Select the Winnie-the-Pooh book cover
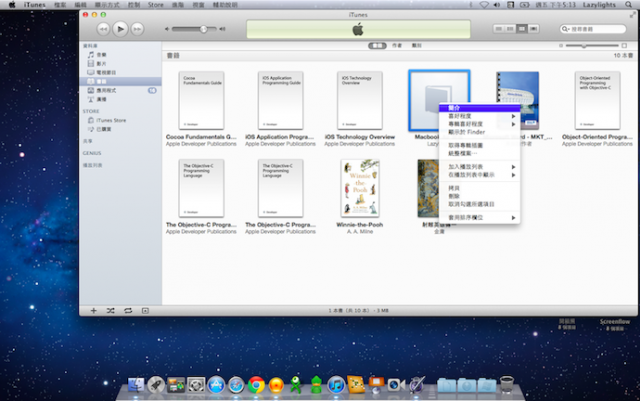 pos(360,188)
